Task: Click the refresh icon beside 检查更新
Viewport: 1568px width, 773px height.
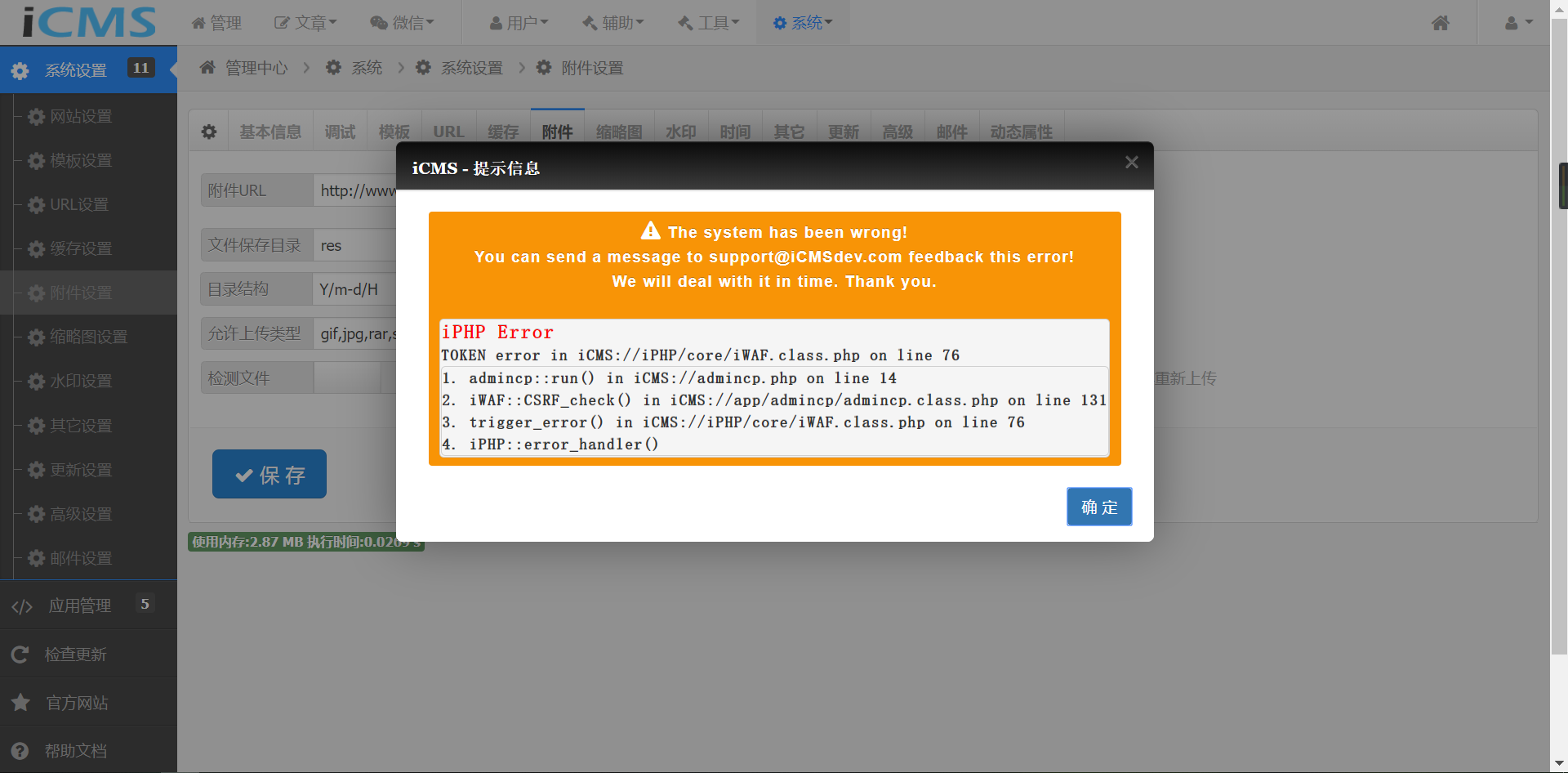Action: 20,655
